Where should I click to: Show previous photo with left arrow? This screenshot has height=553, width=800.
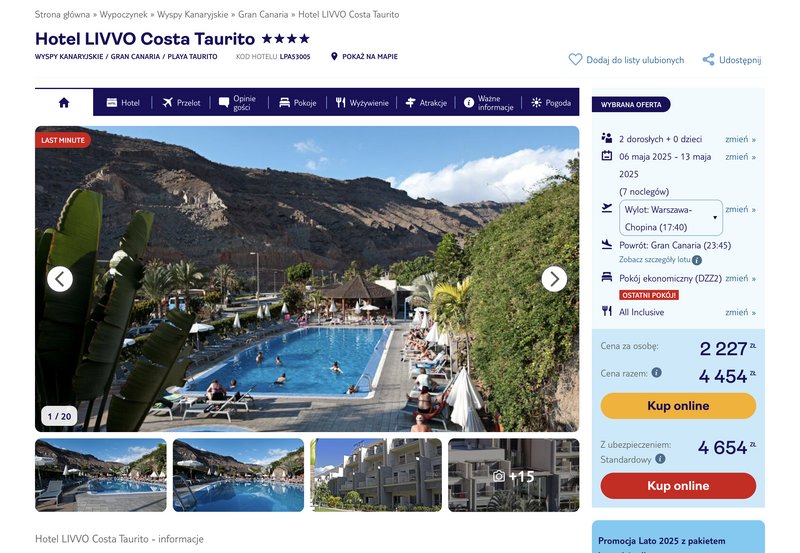pyautogui.click(x=60, y=279)
